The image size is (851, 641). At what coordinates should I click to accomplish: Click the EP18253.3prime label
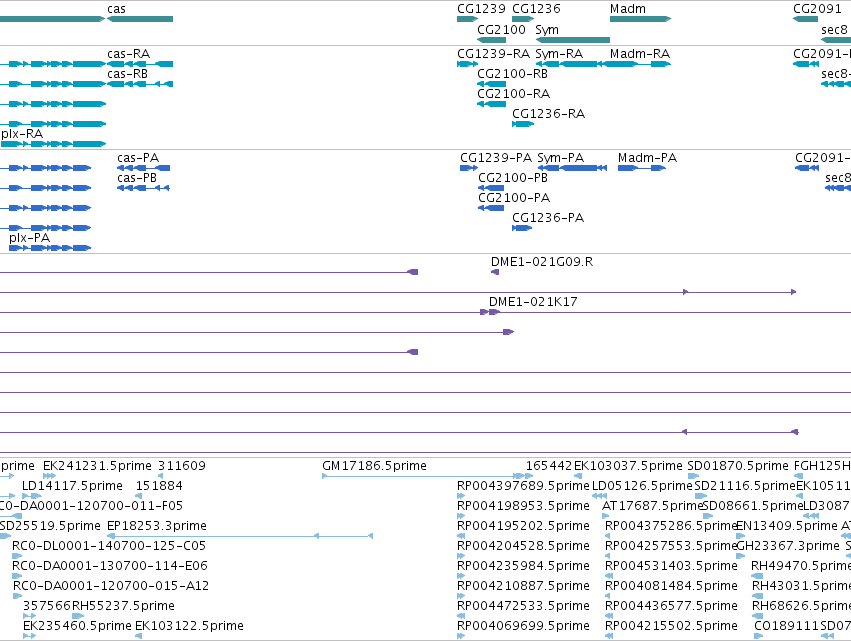pyautogui.click(x=157, y=526)
